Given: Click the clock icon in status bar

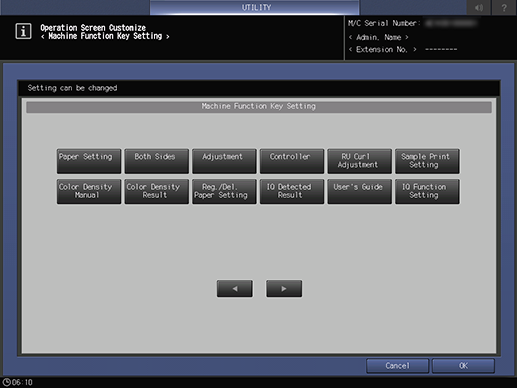Looking at the screenshot, I should (6, 382).
